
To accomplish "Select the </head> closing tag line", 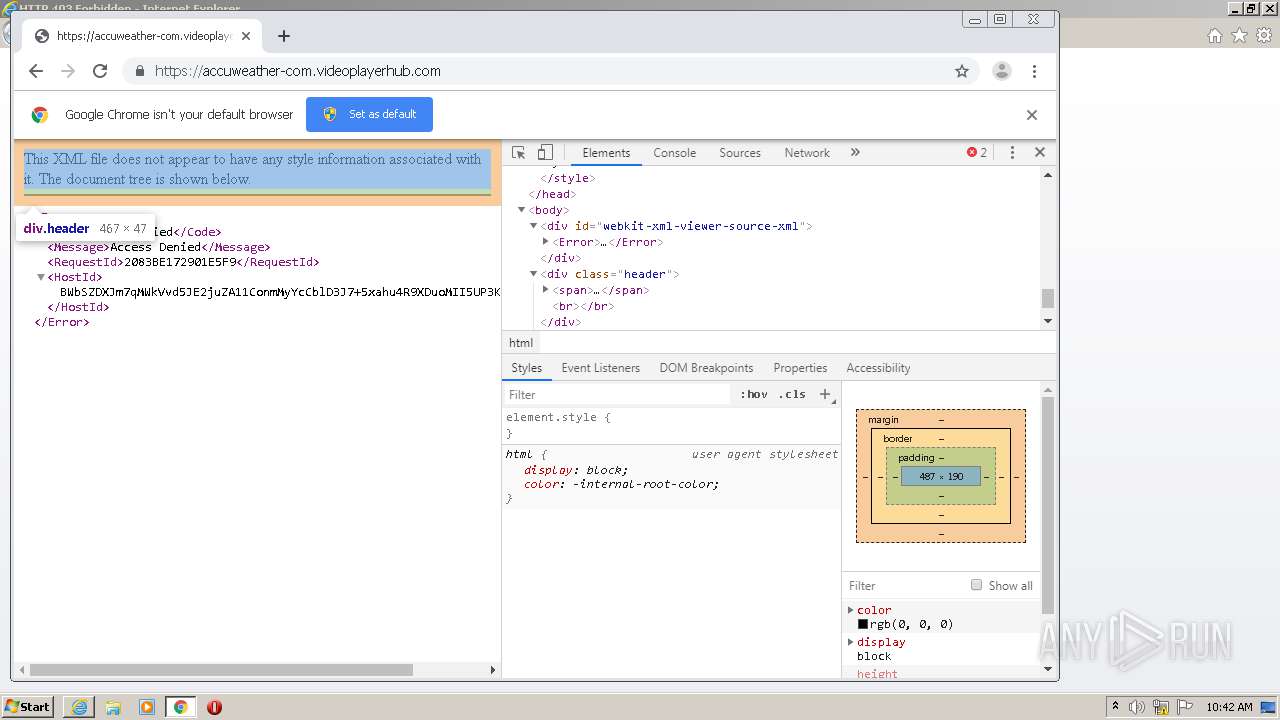I will (550, 194).
